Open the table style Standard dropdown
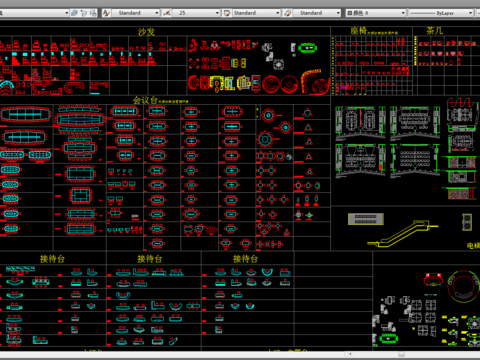Screen dimensions: 480x360 pyautogui.click(x=256, y=13)
